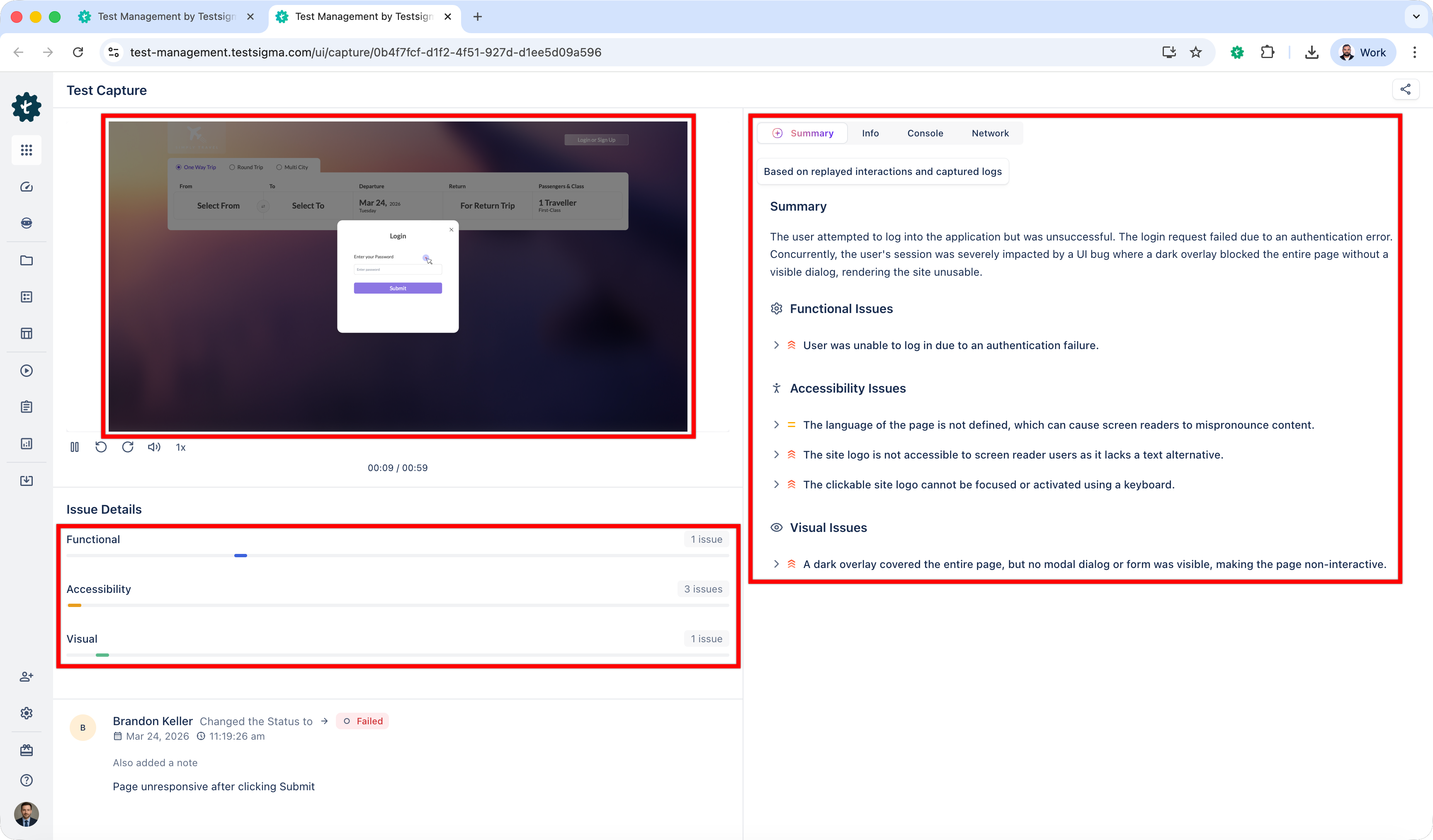The height and width of the screenshot is (840, 1433).
Task: Select Multi City radio in replay
Action: click(279, 167)
